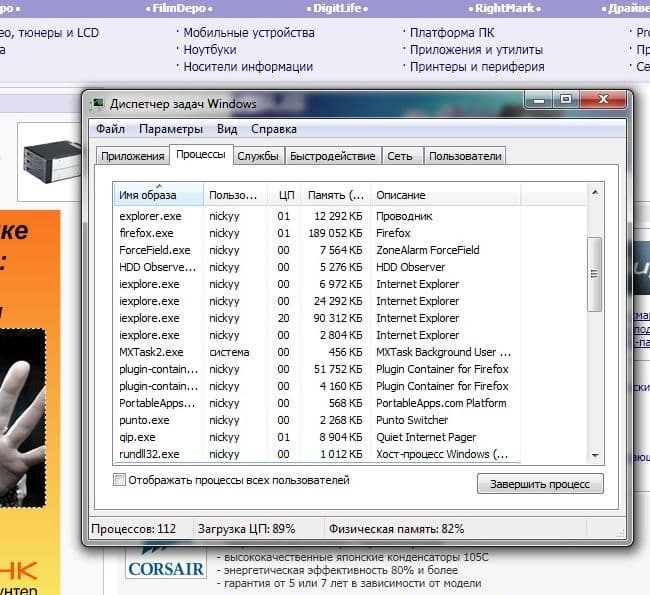This screenshot has width=650, height=595.
Task: Select the rundll32.exe process row
Action: coord(317,454)
